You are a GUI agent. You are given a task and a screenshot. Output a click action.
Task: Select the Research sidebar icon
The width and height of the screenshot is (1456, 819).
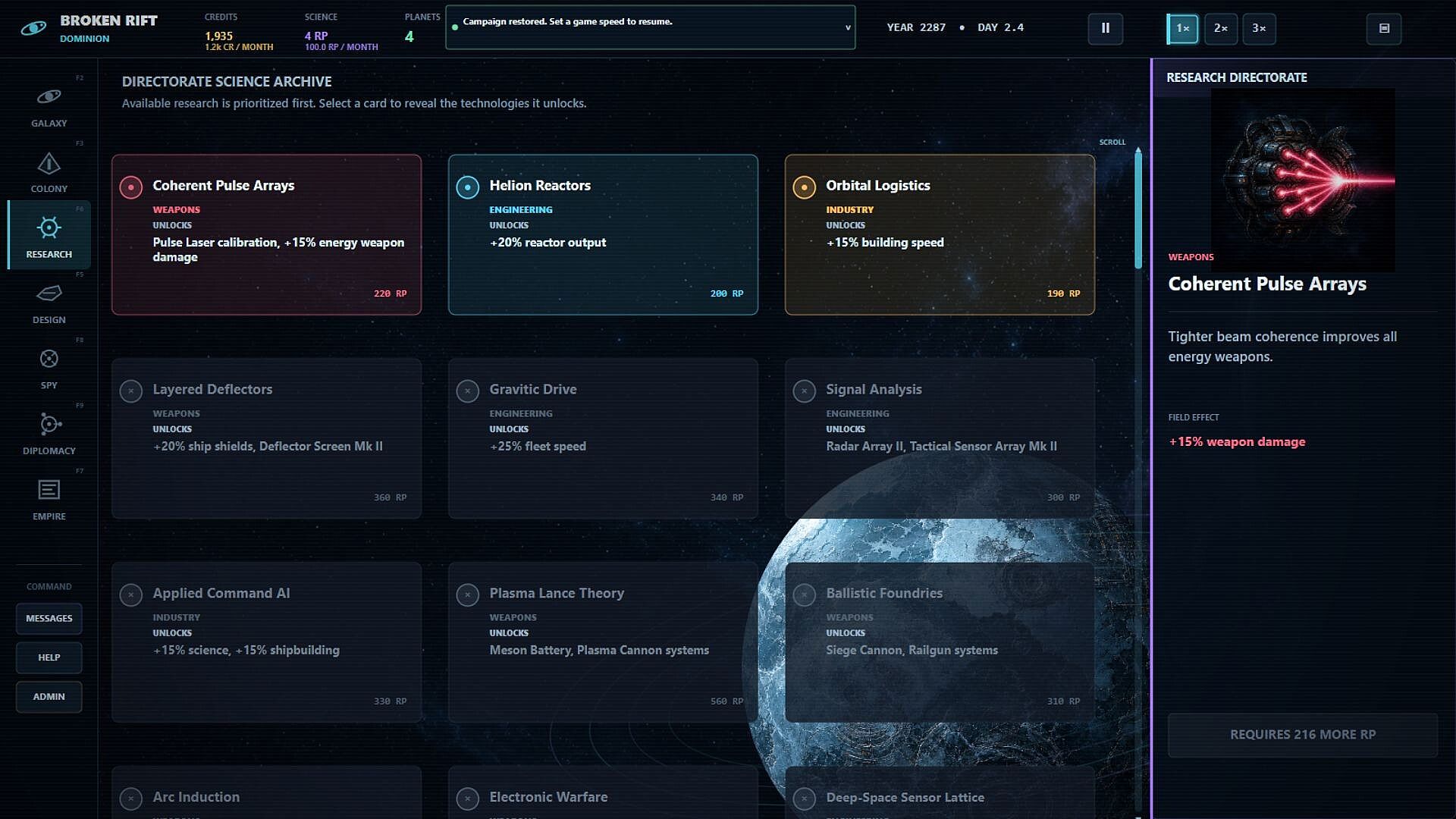[49, 227]
